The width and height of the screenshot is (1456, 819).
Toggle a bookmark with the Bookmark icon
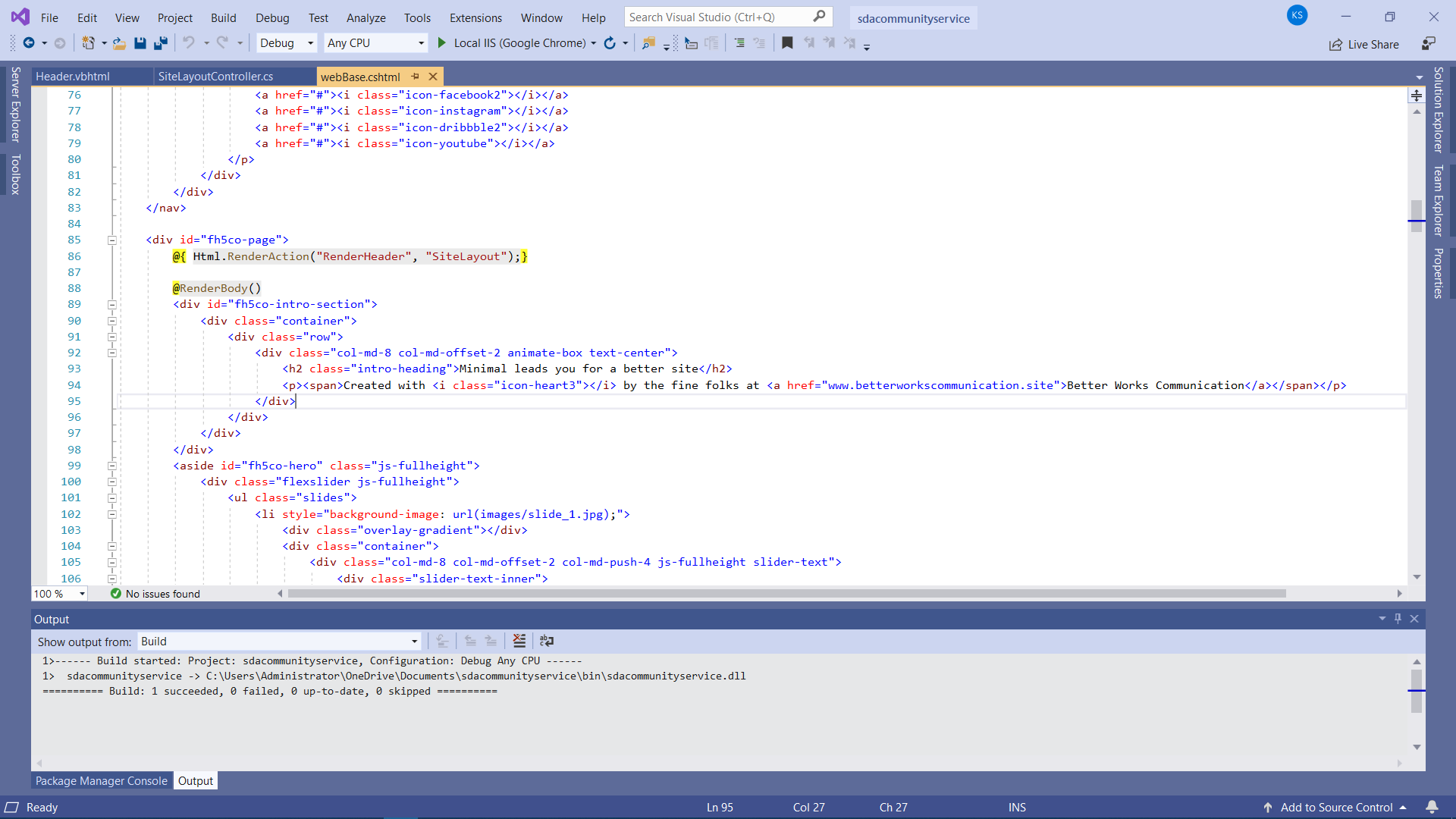[787, 43]
